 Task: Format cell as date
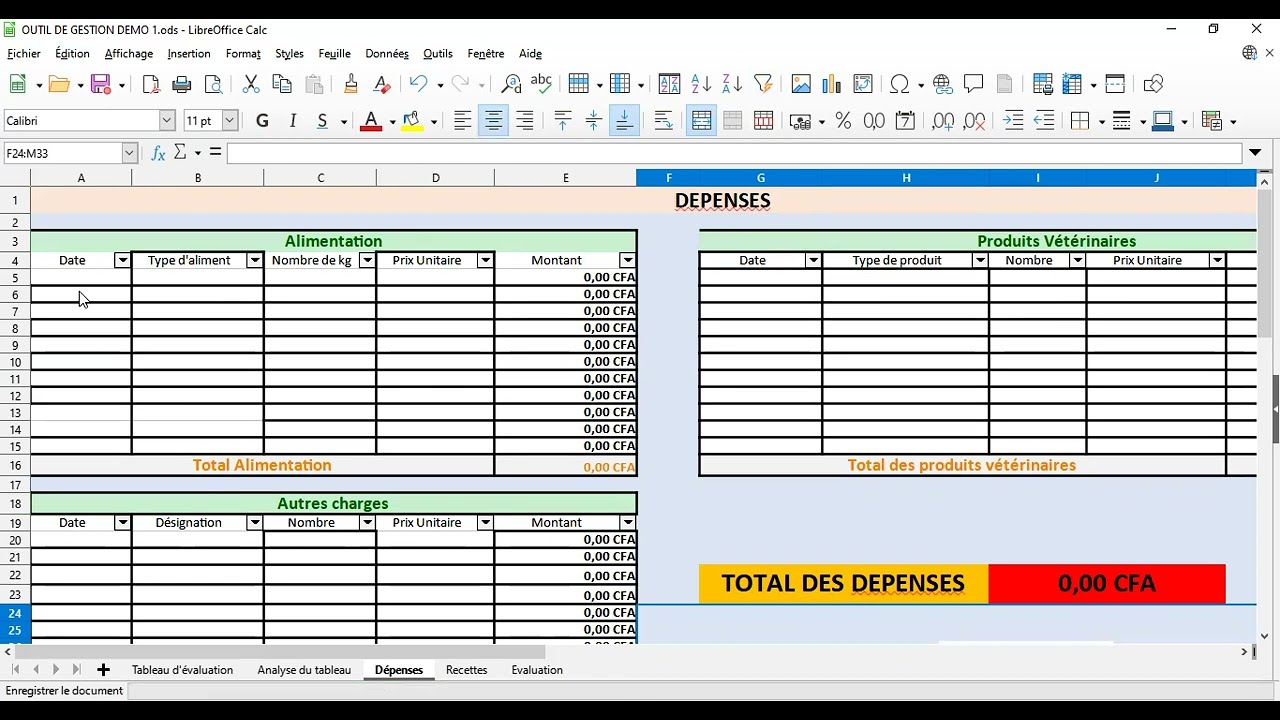pos(905,121)
